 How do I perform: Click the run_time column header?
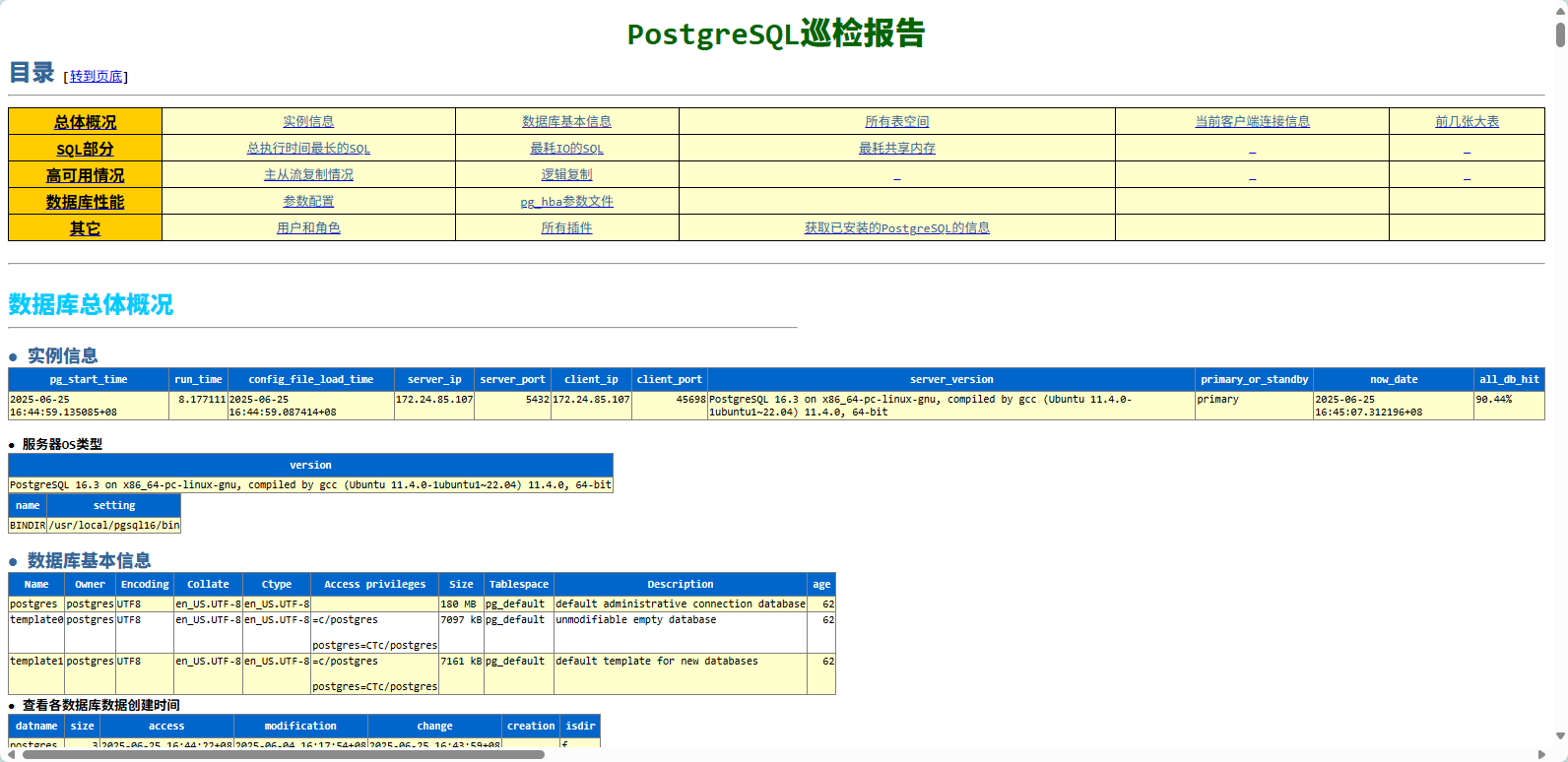click(198, 379)
